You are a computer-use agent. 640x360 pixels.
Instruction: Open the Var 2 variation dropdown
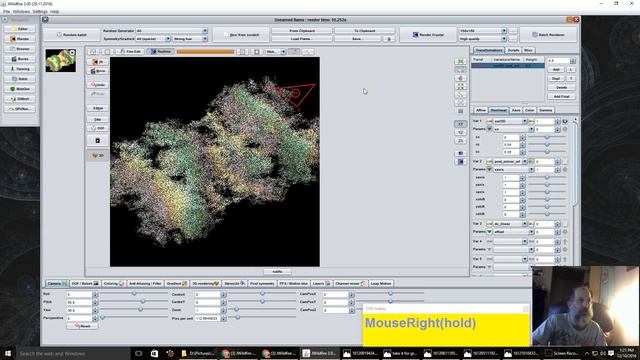click(510, 162)
